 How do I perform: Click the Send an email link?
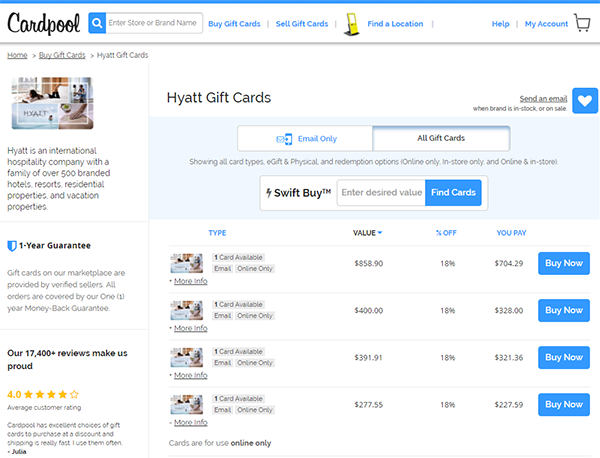[x=543, y=99]
